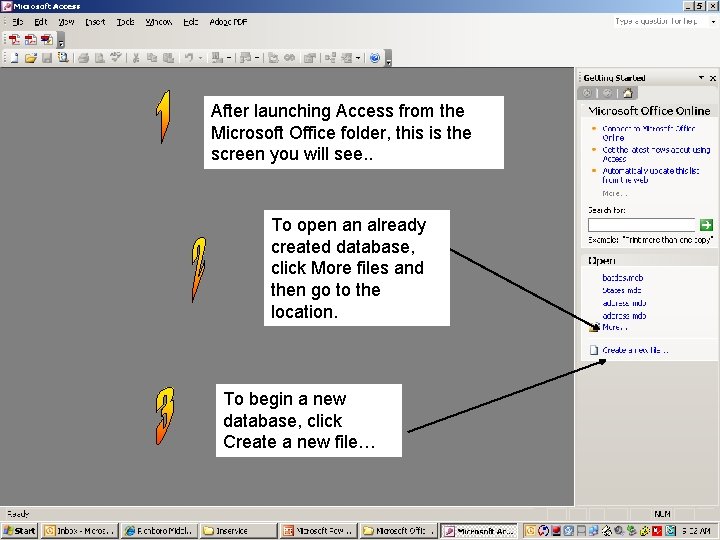Image resolution: width=720 pixels, height=540 pixels.
Task: Click Convert to Adobe PDF icon
Action: pyautogui.click(x=14, y=39)
